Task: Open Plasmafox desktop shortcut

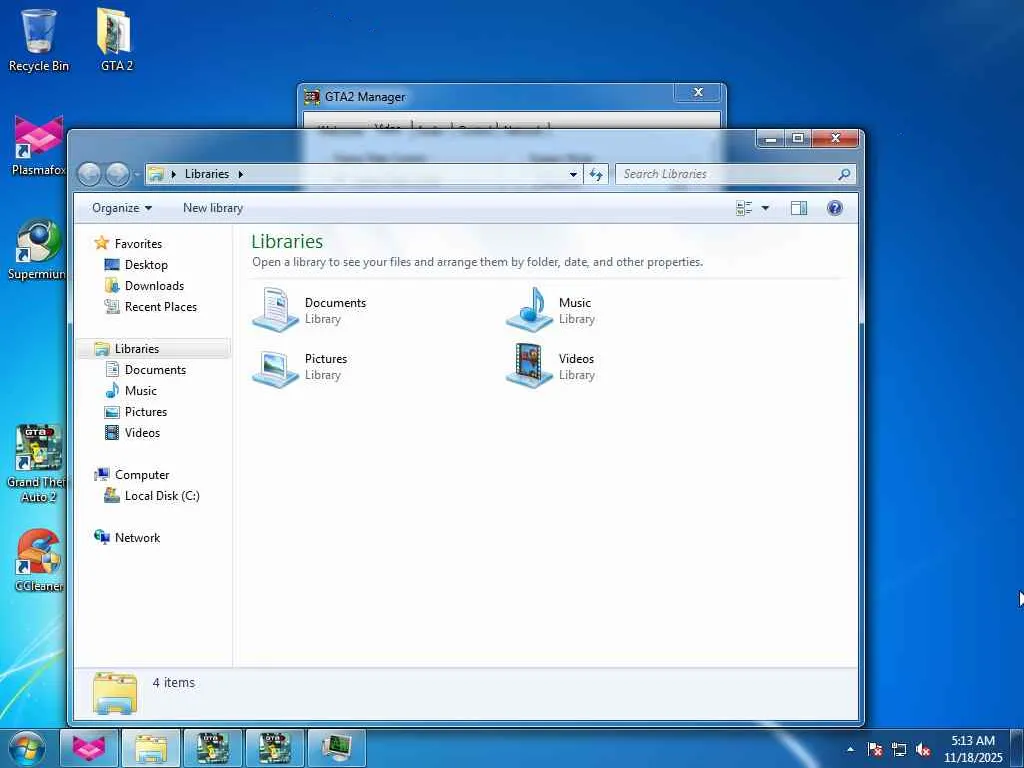Action: (39, 146)
